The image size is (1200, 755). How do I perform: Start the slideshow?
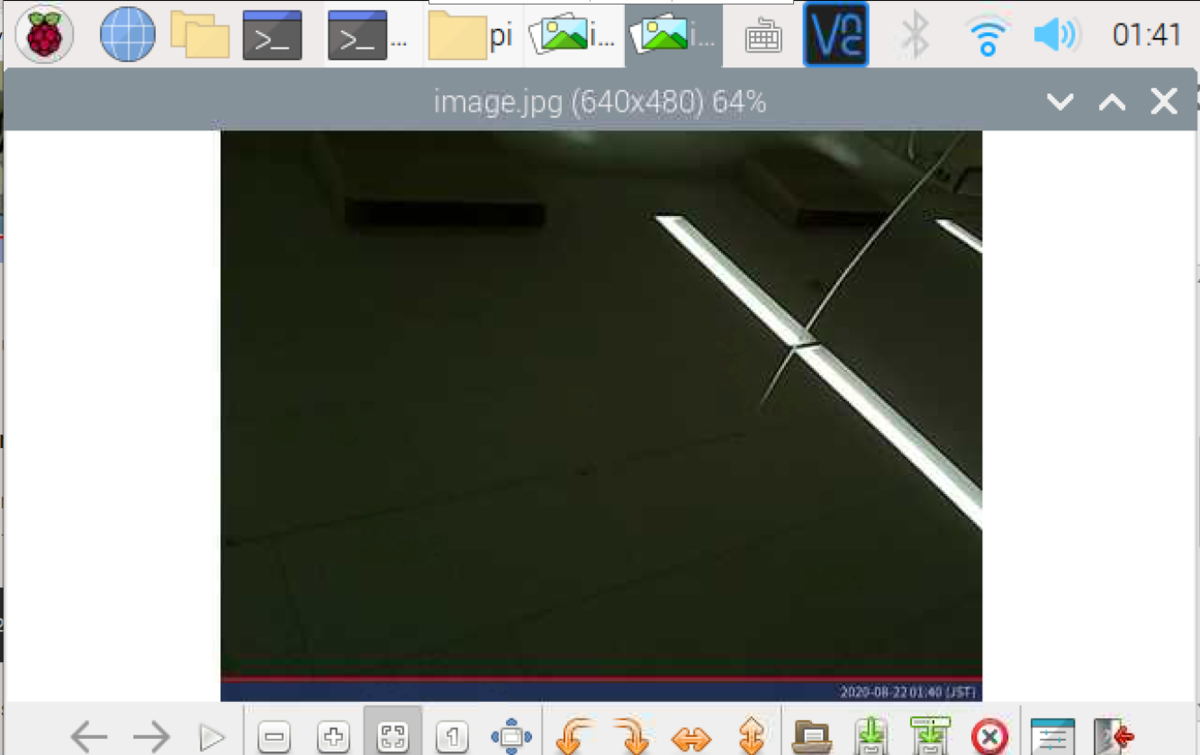pyautogui.click(x=213, y=735)
